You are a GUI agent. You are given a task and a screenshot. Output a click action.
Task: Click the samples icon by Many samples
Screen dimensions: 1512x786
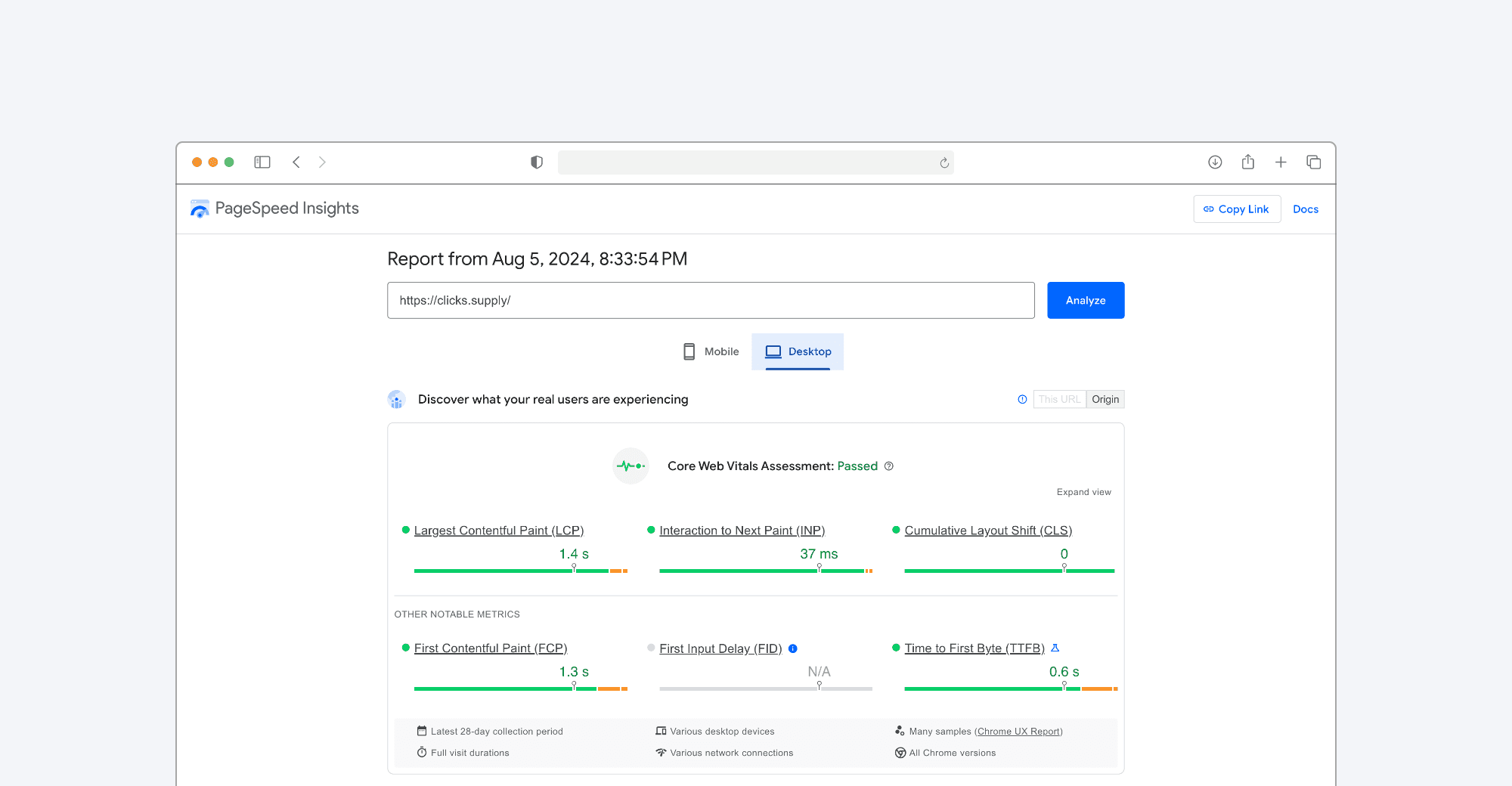pyautogui.click(x=900, y=731)
